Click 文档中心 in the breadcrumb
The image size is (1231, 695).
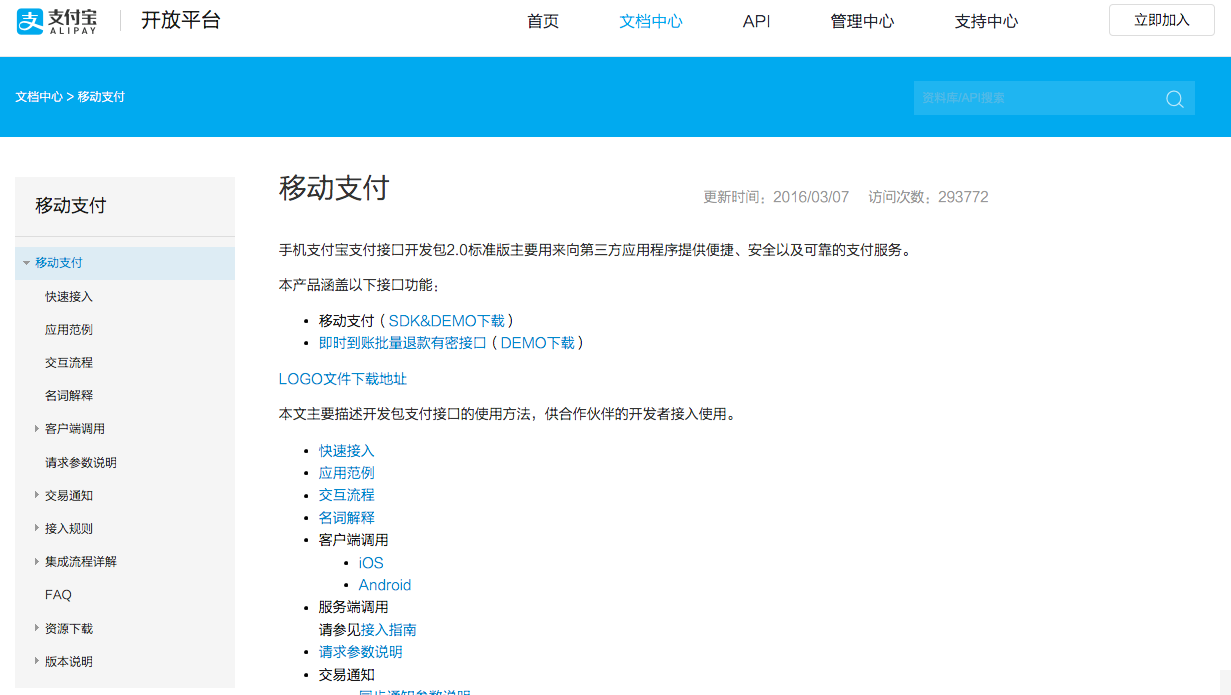click(39, 97)
